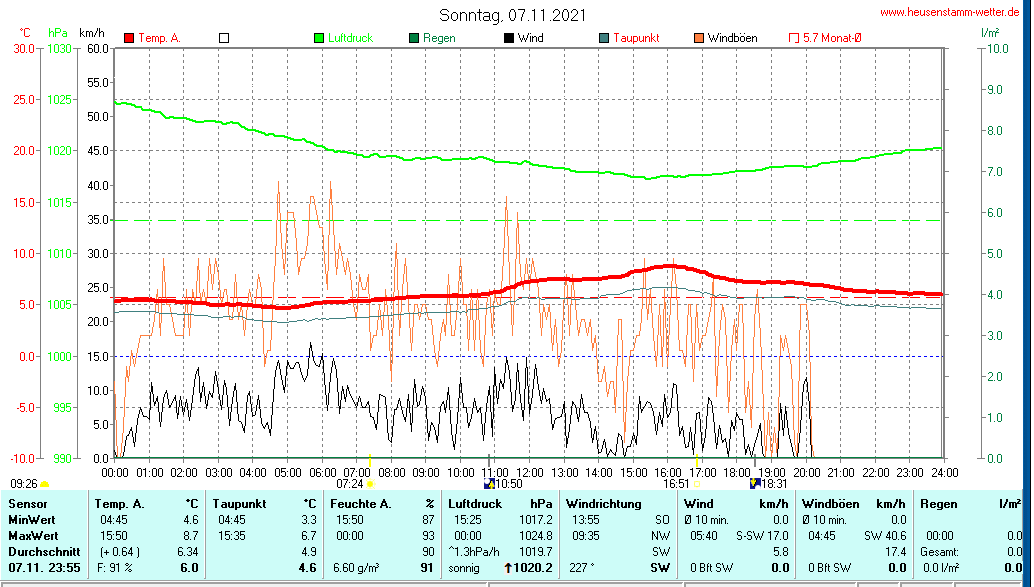
Task: Click the max wind value S-SW 17.0
Action: coord(762,536)
